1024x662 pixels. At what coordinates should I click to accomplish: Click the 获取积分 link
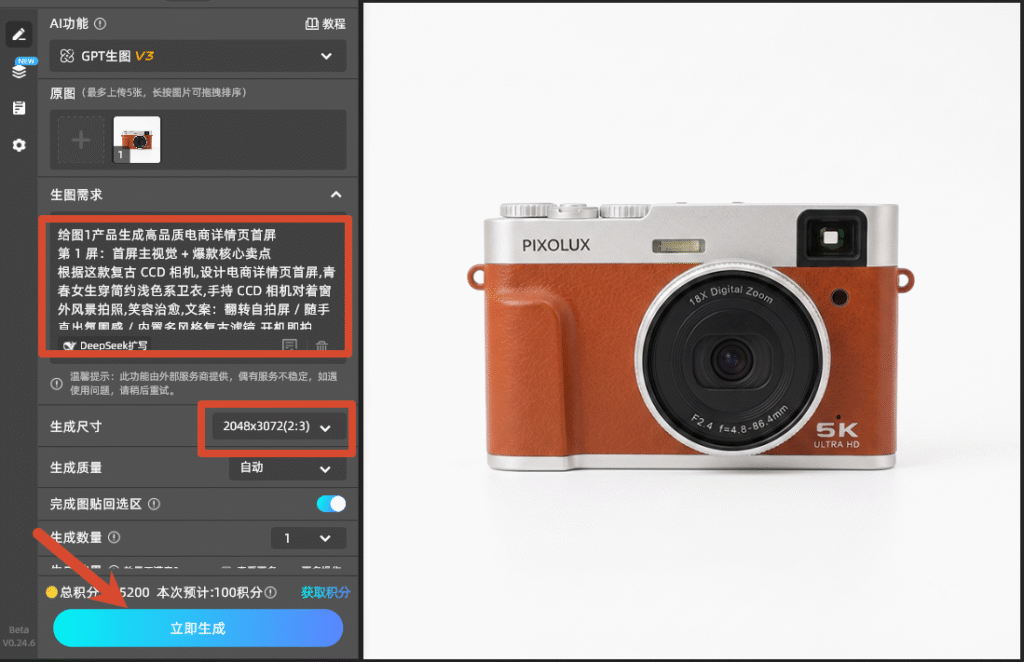325,592
